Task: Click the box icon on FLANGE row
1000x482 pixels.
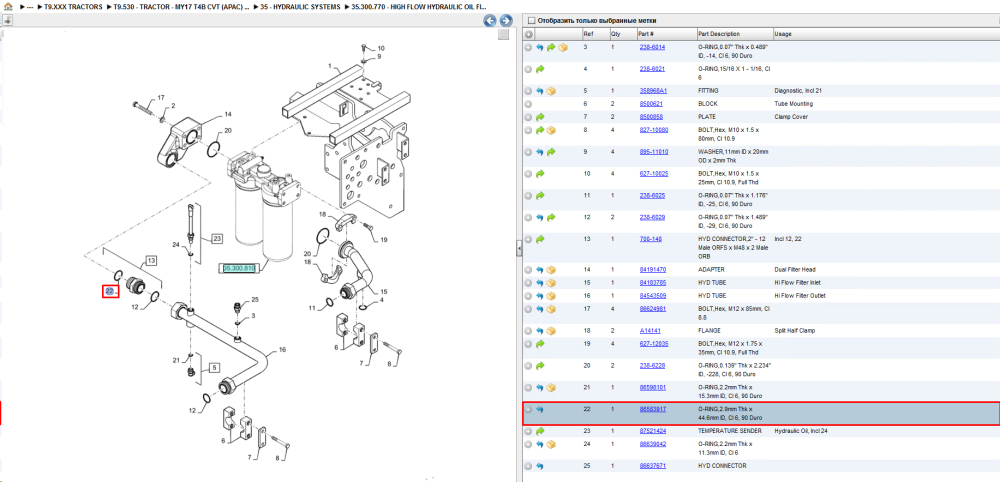Action: click(x=551, y=331)
